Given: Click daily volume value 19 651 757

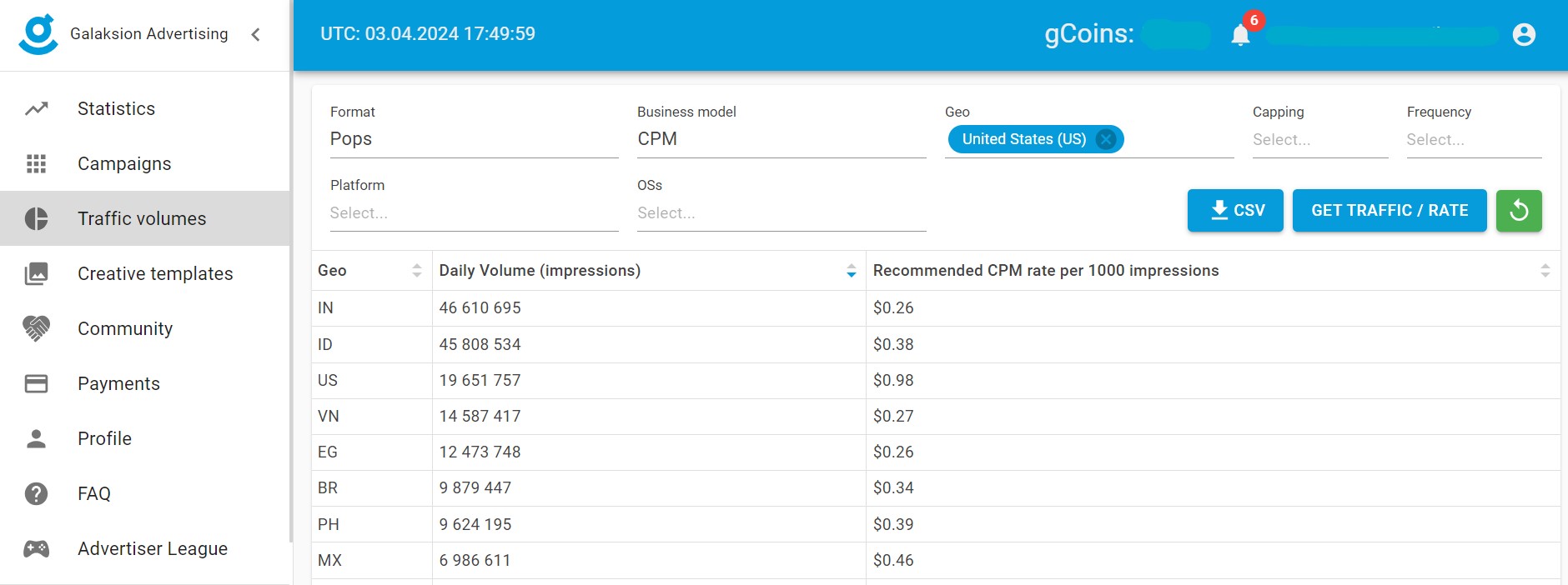Looking at the screenshot, I should tap(480, 380).
